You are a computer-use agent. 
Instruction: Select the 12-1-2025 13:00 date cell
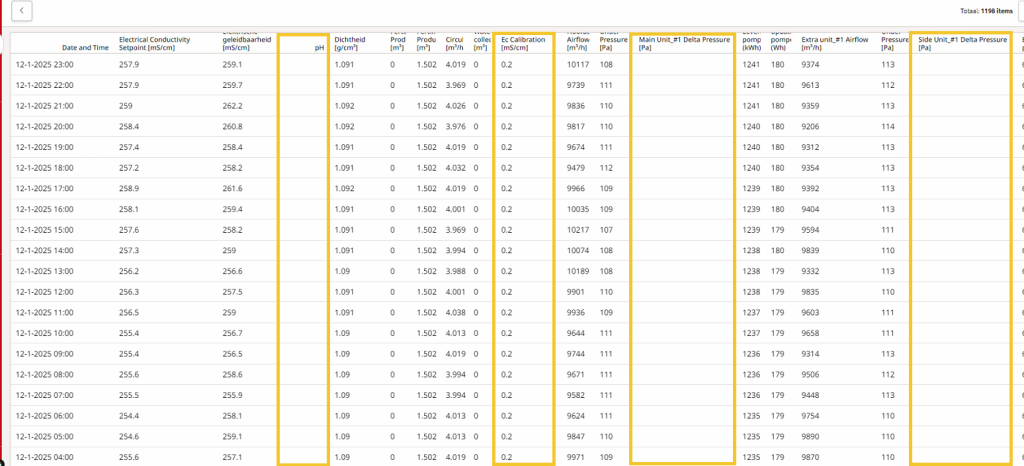pos(44,271)
